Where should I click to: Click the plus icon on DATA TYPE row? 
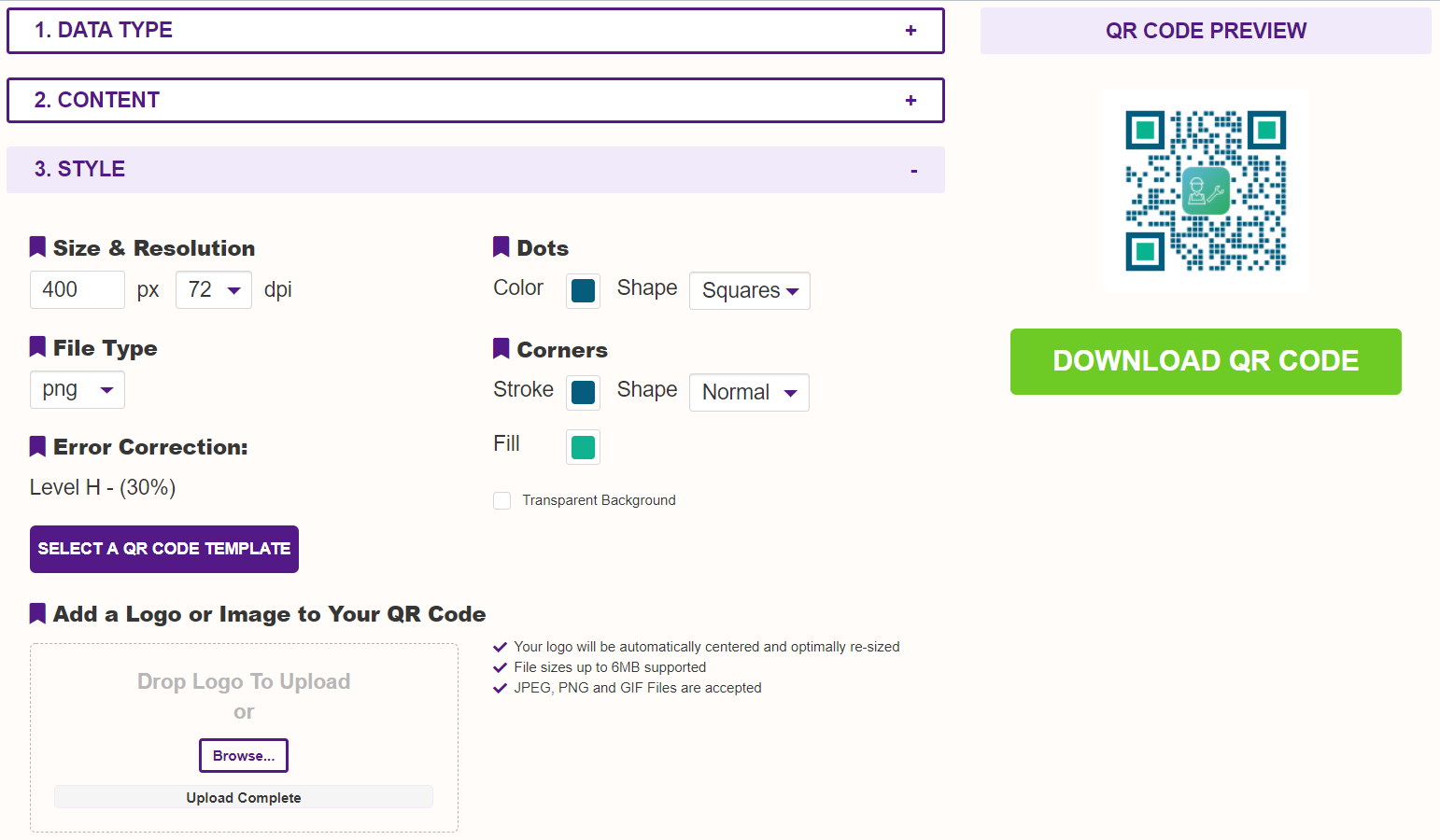[x=911, y=31]
